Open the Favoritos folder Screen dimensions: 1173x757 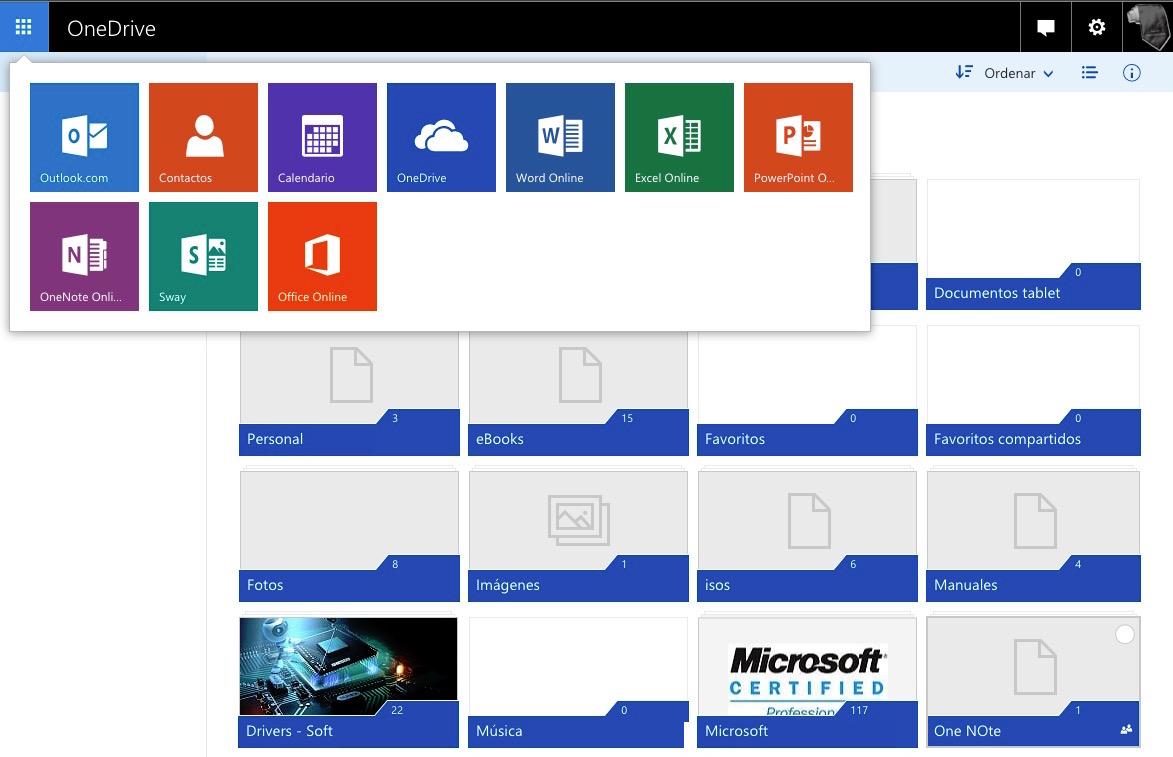(x=807, y=390)
